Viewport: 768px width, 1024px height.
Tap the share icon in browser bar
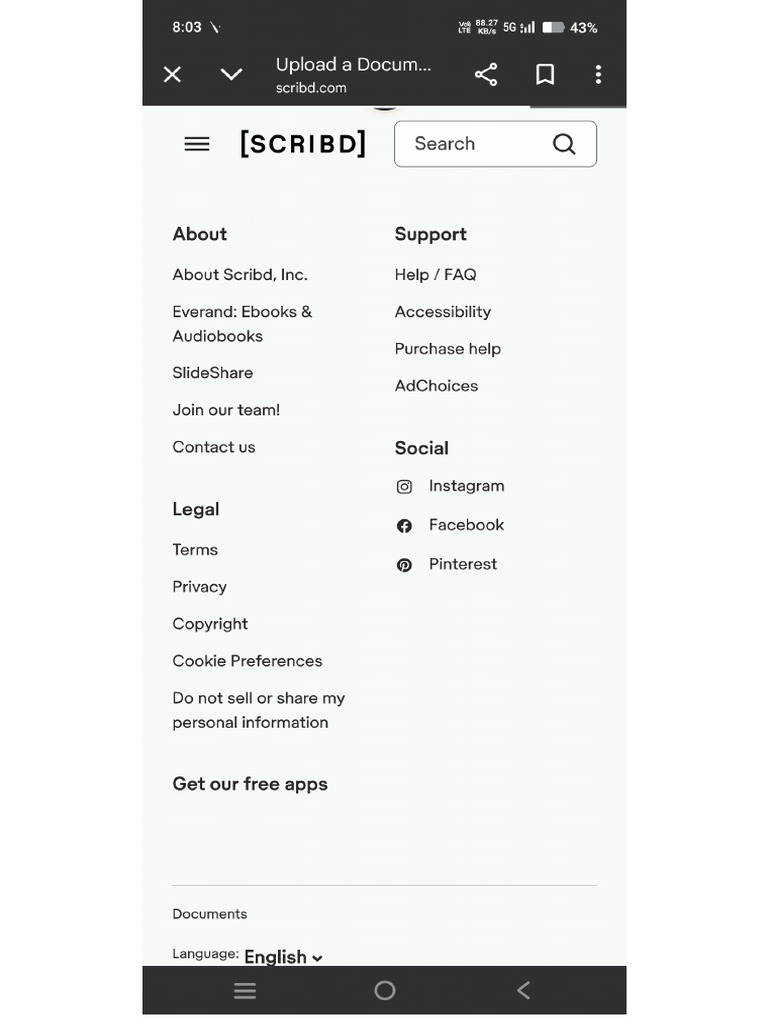click(x=486, y=75)
